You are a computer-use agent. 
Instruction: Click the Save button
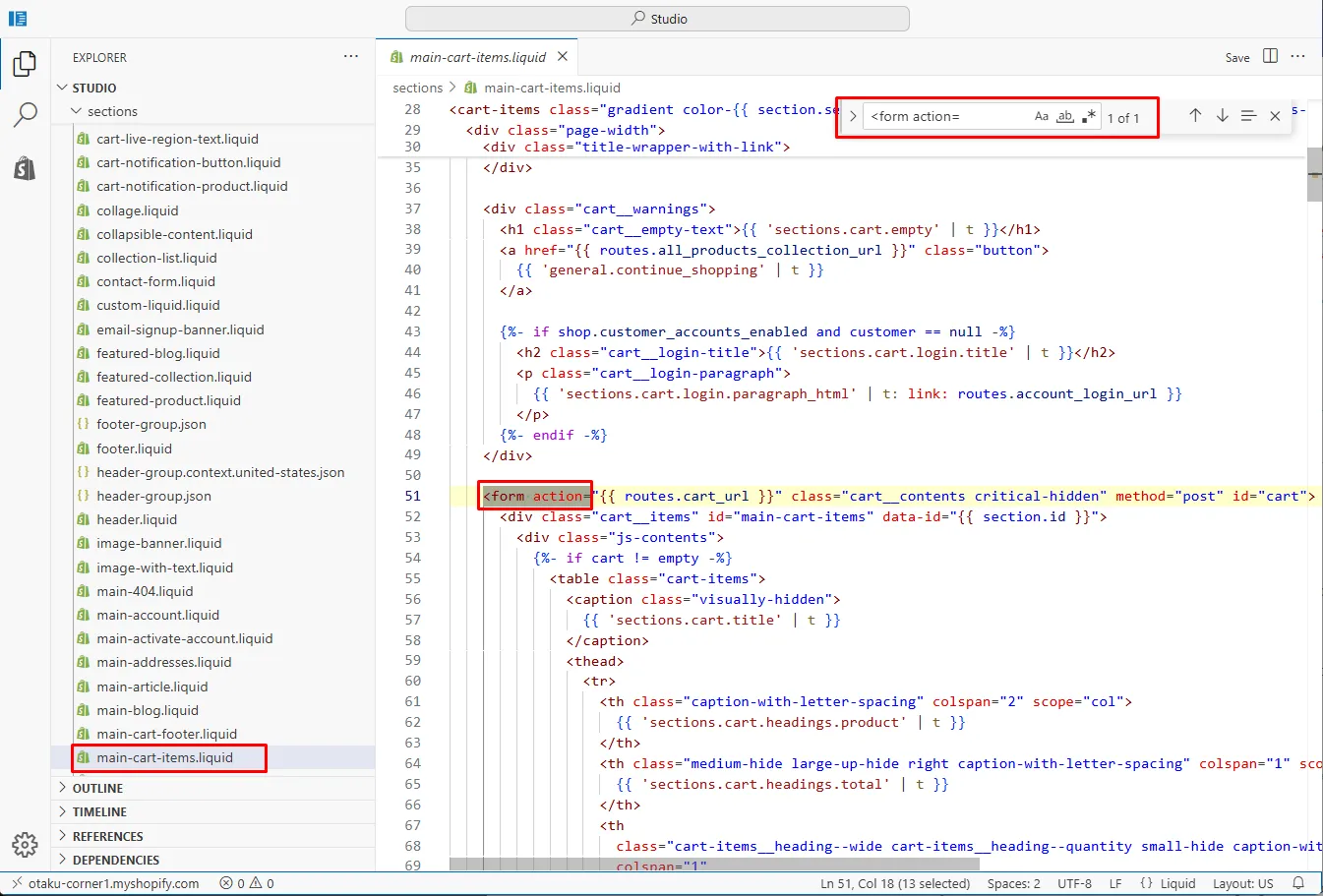coord(1237,57)
